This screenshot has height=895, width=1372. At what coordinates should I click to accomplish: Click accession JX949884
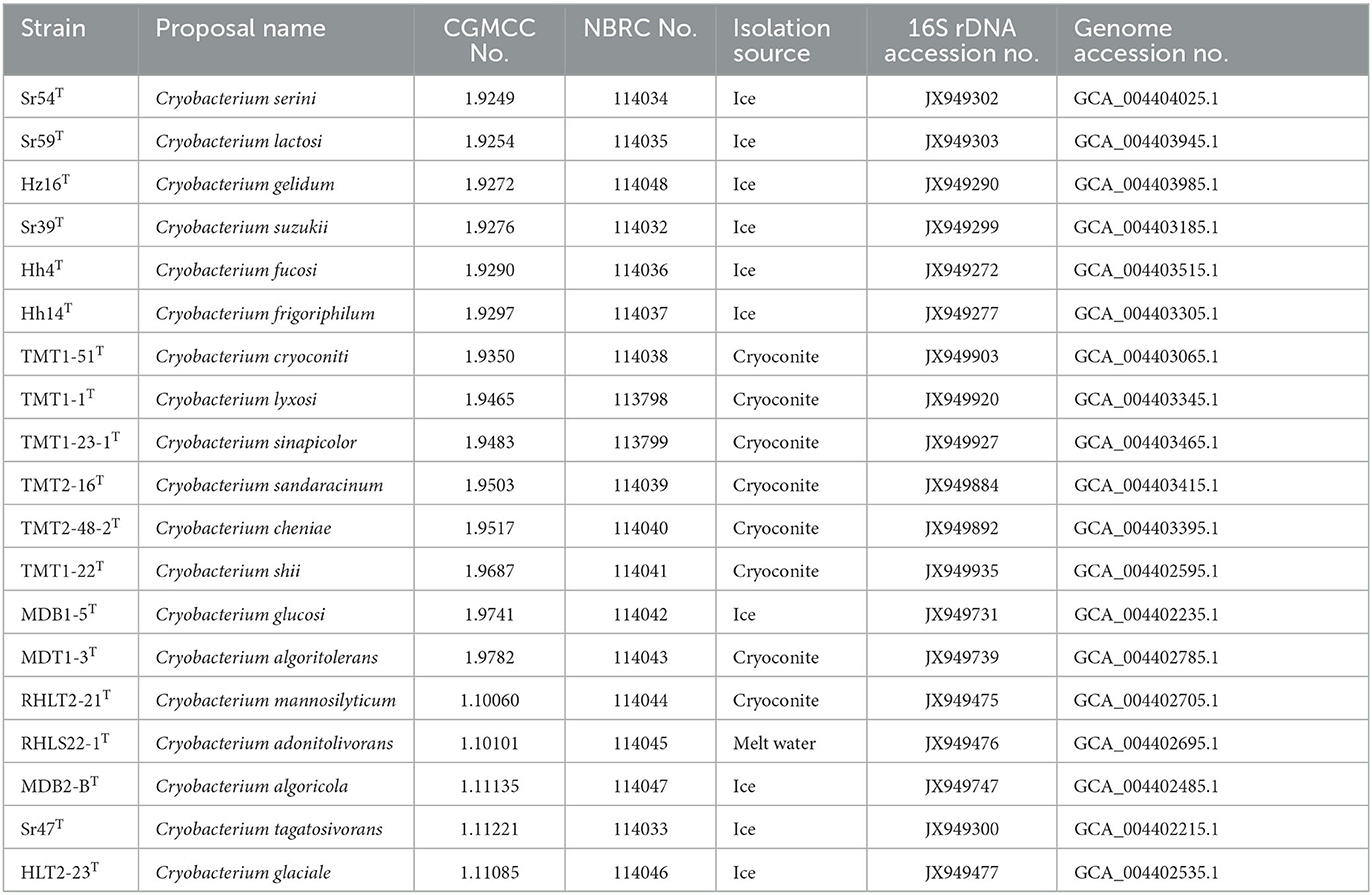(x=961, y=485)
